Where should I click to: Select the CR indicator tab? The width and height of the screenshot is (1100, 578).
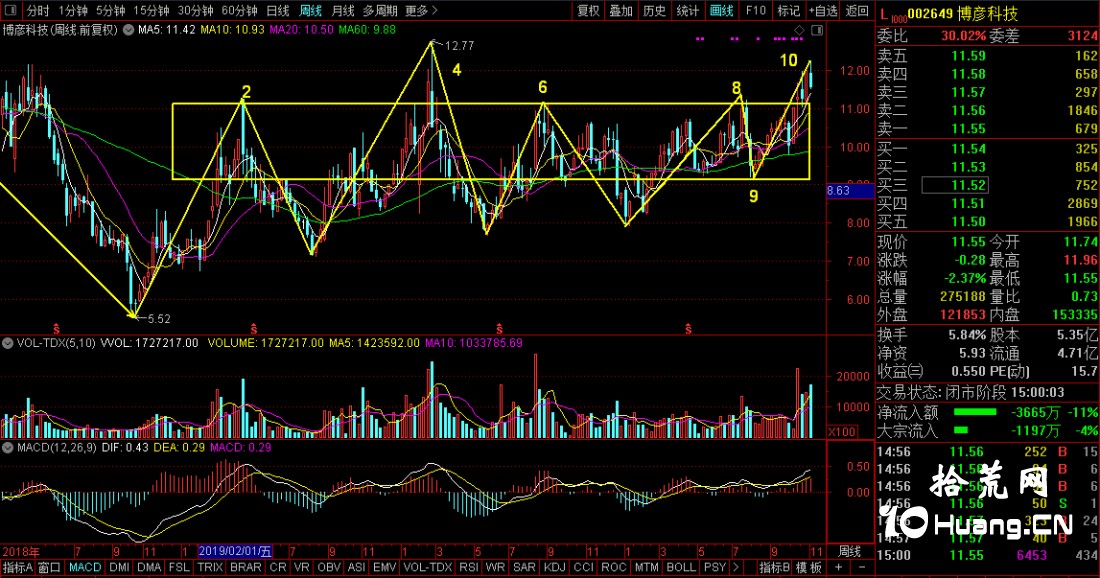[279, 567]
